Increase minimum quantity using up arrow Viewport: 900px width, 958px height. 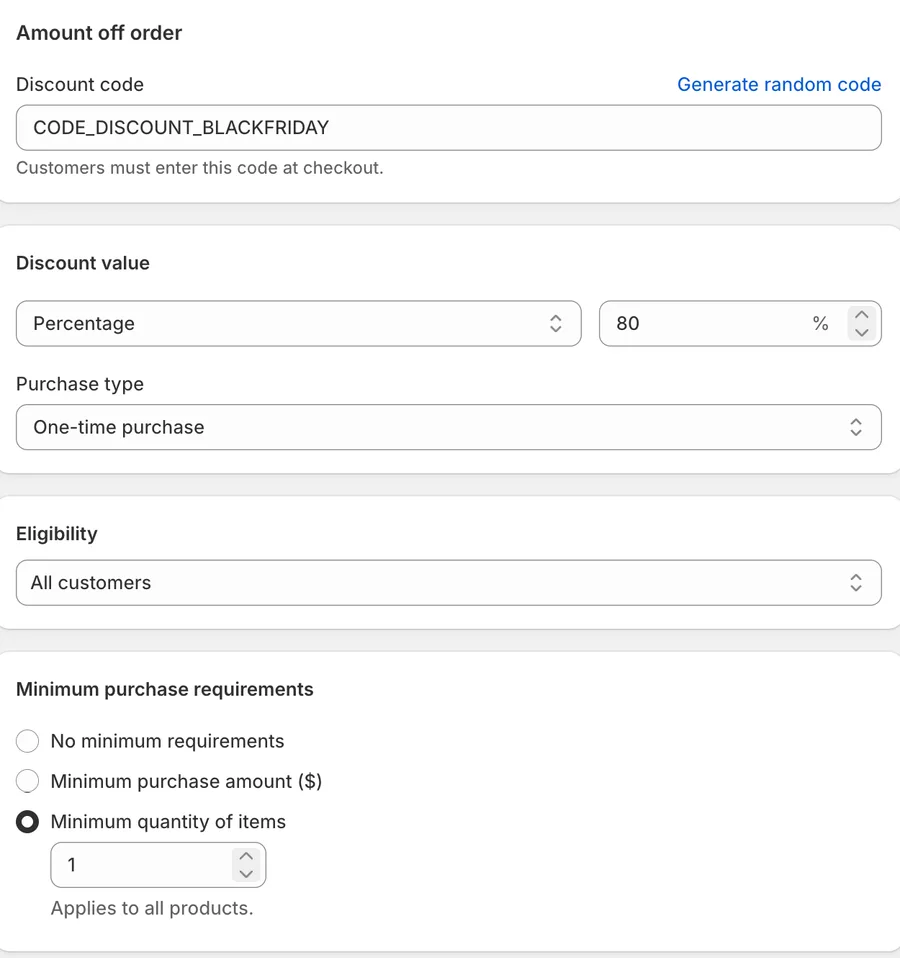[x=246, y=856]
